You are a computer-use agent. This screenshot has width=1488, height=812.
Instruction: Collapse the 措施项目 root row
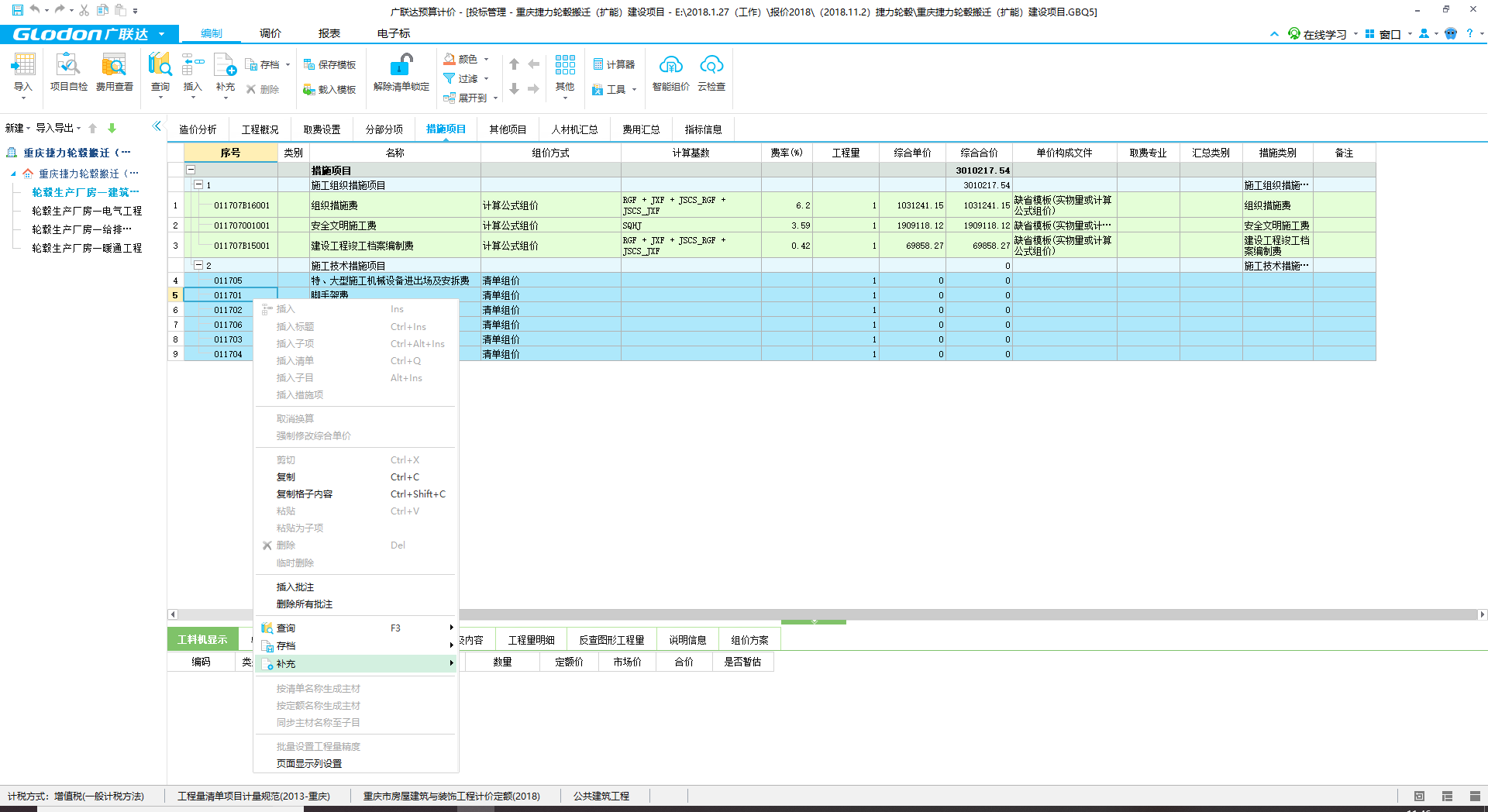191,170
